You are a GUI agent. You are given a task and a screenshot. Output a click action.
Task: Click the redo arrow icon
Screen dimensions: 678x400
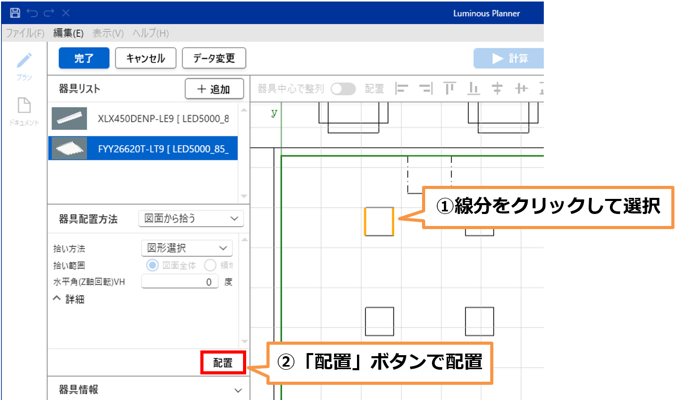48,14
